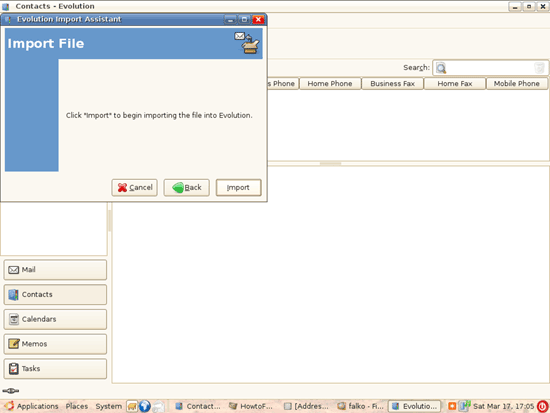This screenshot has height=413, width=550.
Task: Click the online/offline connection status icon
Action: click(11, 391)
